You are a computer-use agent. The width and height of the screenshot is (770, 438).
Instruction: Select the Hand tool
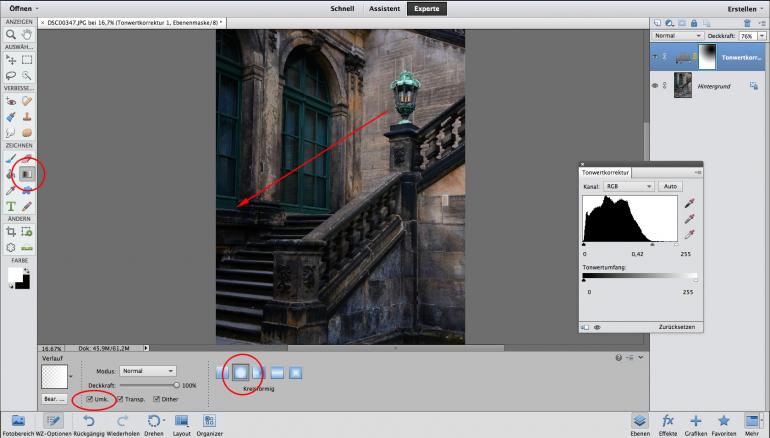(x=27, y=34)
